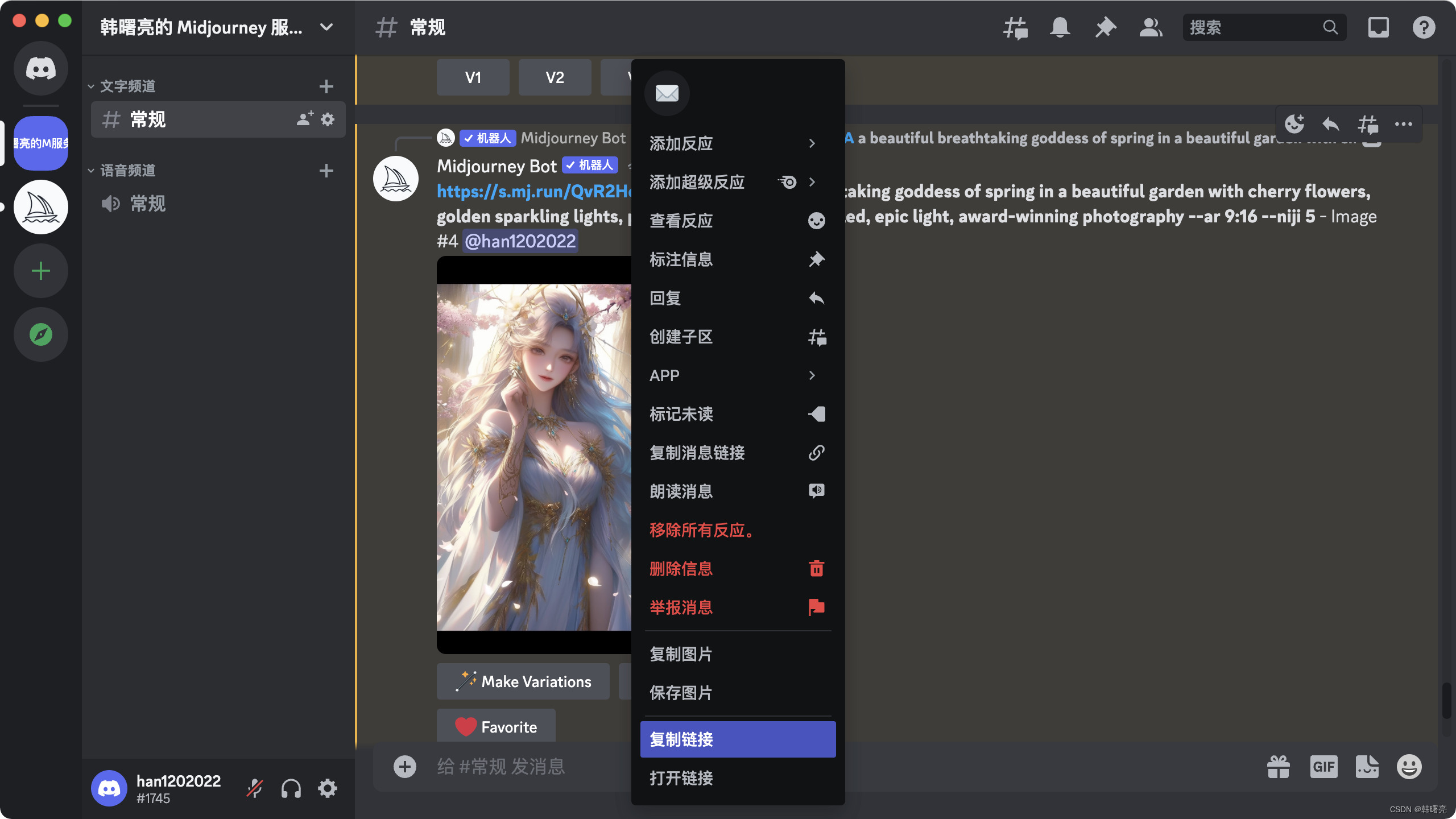Expand the 添加超级反应 submenu arrow
This screenshot has width=1456, height=819.
point(815,181)
